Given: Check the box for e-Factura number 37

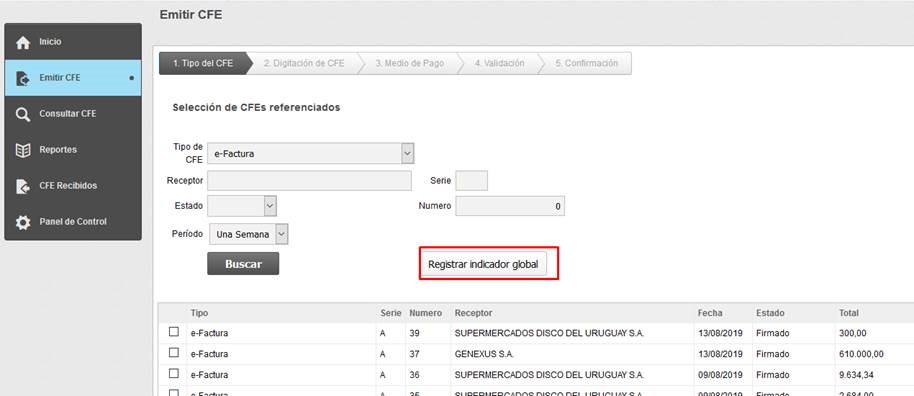Looking at the screenshot, I should pyautogui.click(x=174, y=353).
